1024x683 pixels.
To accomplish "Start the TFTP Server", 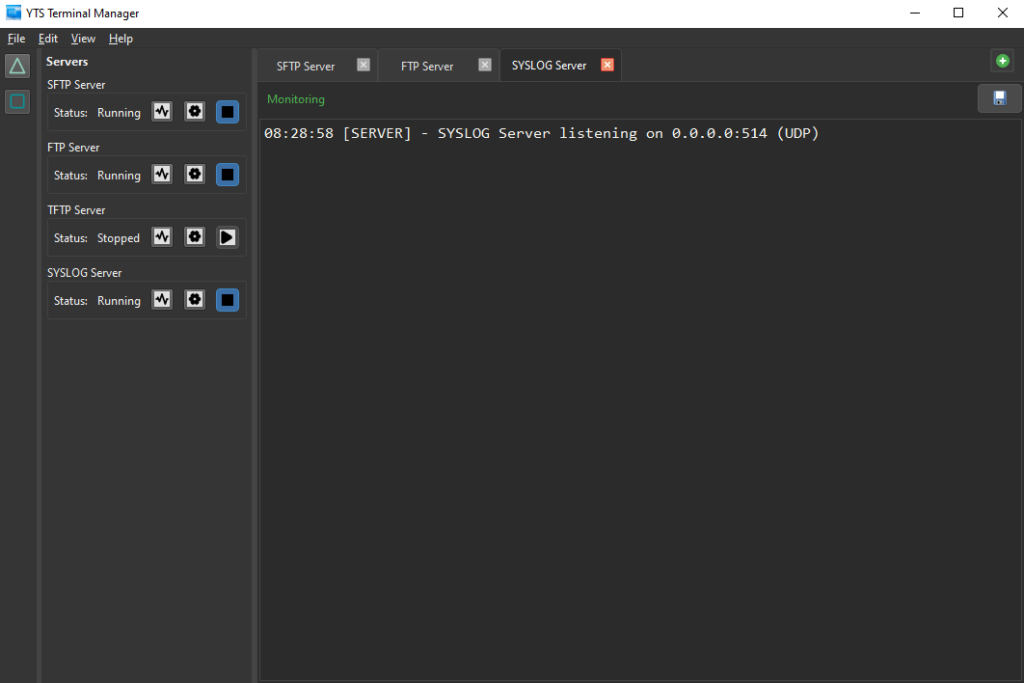I will (228, 237).
